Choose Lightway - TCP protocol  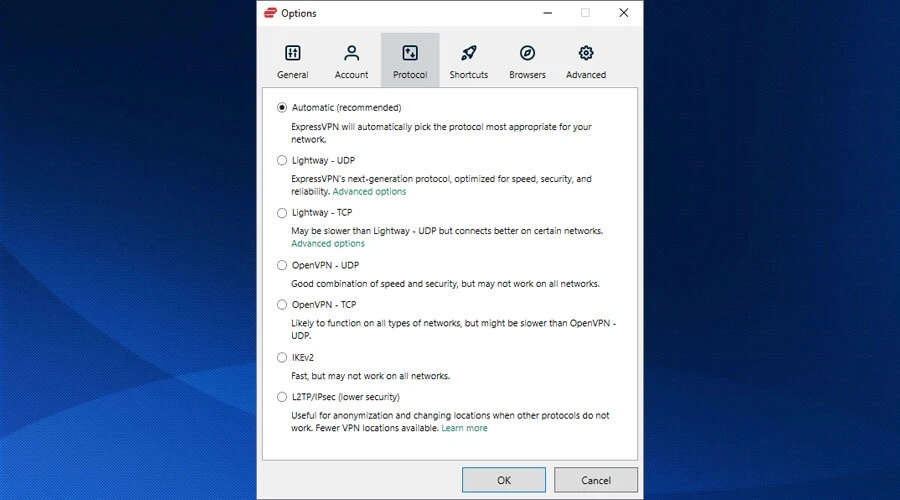[x=282, y=213]
